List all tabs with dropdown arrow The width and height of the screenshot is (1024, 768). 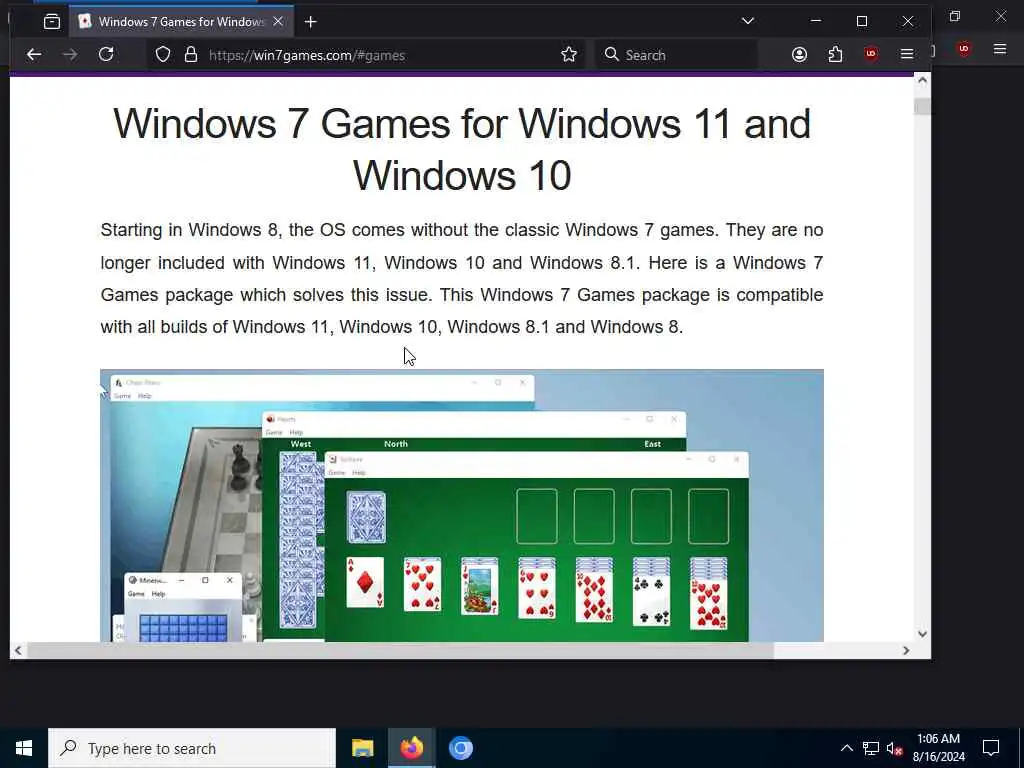click(x=748, y=21)
